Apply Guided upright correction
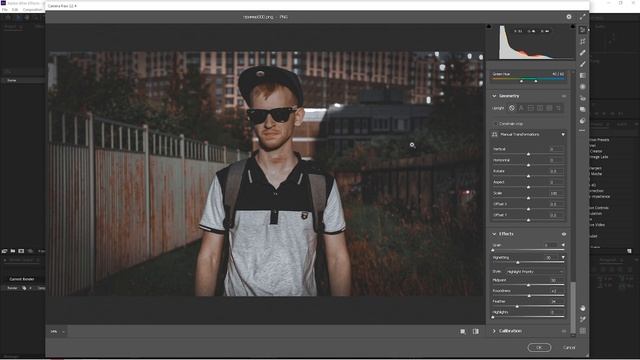 tap(559, 108)
